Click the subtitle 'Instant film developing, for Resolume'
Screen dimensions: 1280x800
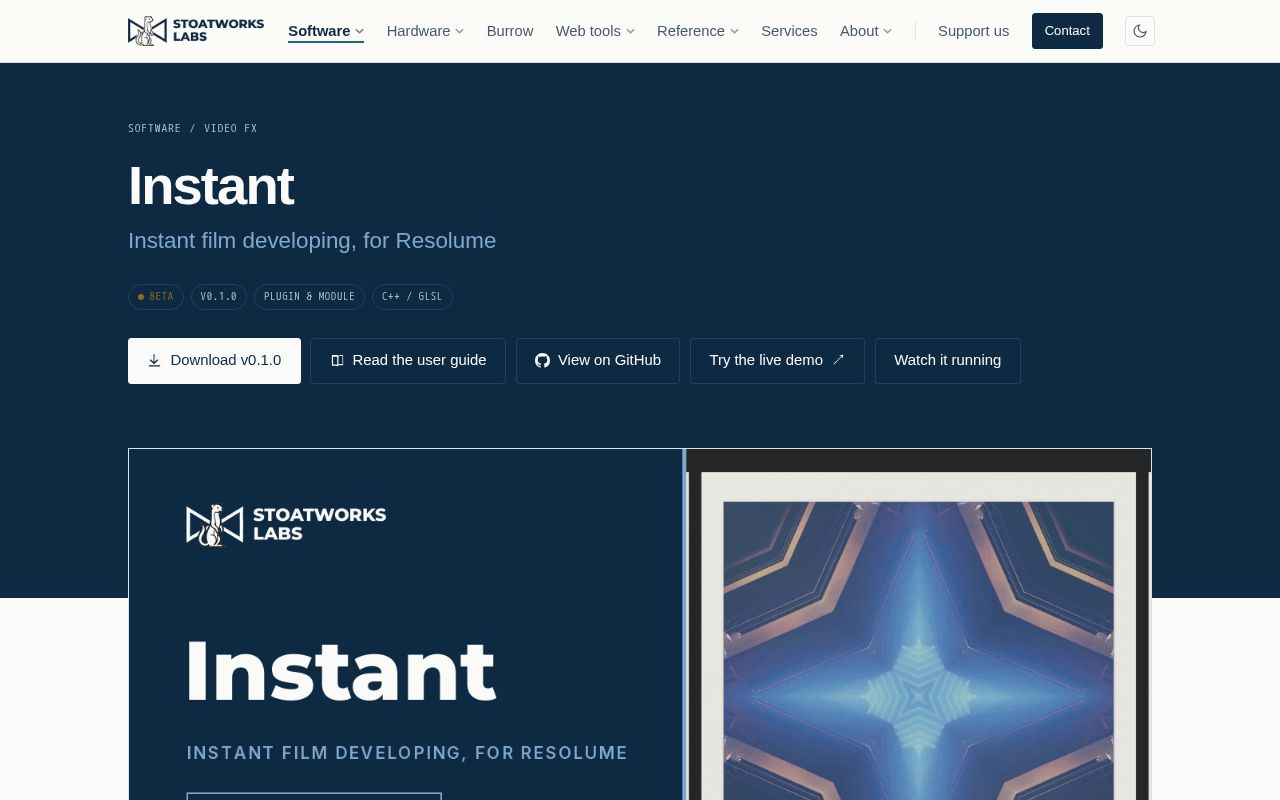coord(312,241)
